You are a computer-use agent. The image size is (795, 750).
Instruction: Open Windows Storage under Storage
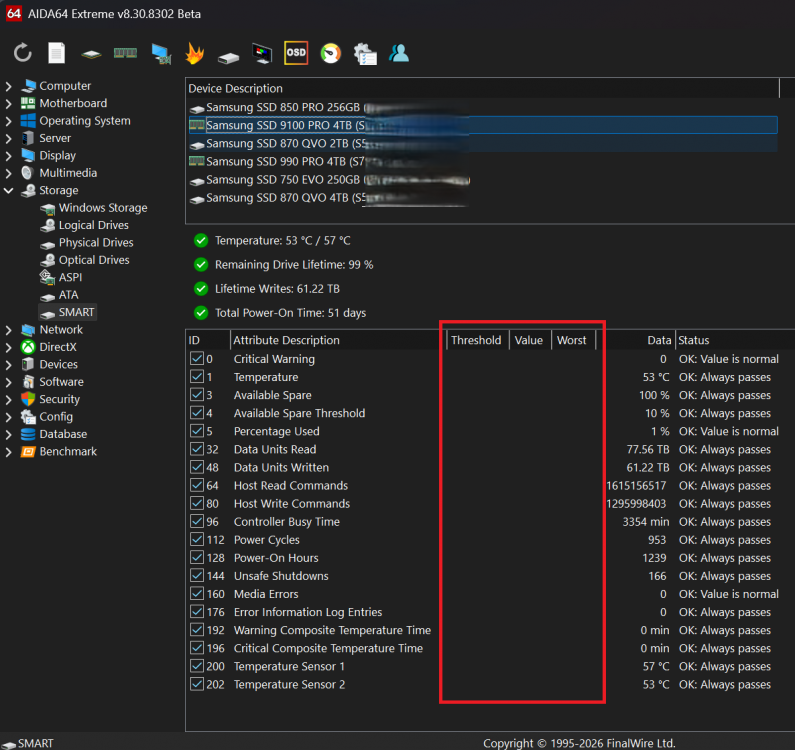coord(103,207)
